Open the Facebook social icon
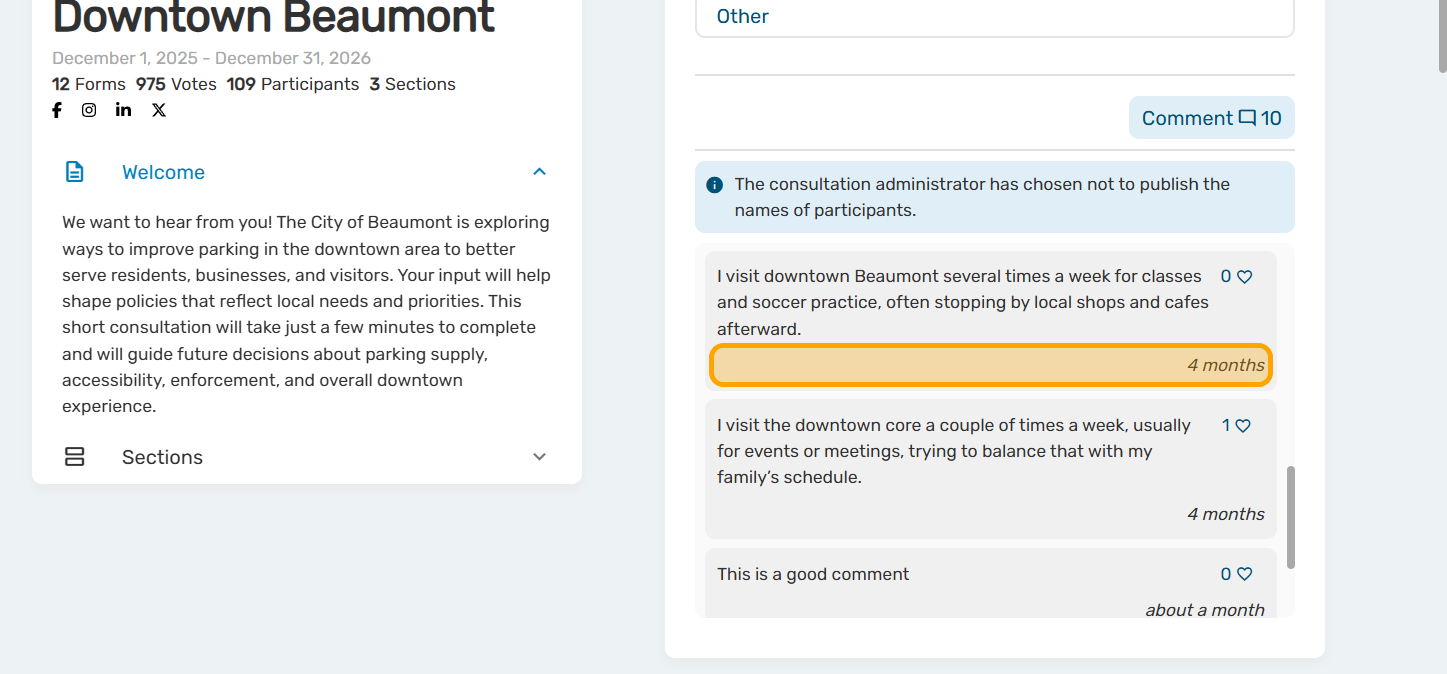Screen dimensions: 1447x674 (x=57, y=110)
